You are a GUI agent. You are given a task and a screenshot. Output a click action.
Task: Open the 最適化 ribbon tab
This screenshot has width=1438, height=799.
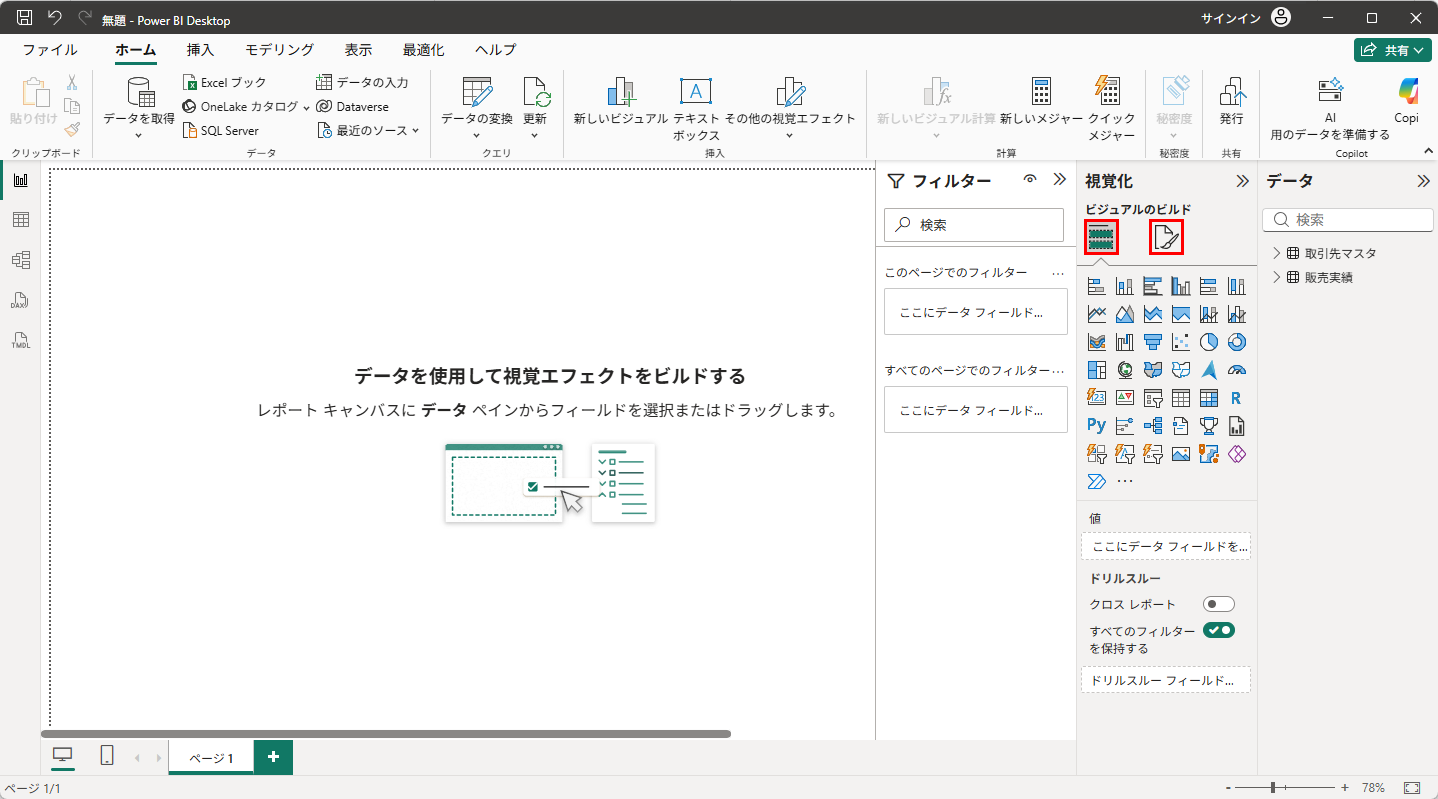(x=424, y=50)
